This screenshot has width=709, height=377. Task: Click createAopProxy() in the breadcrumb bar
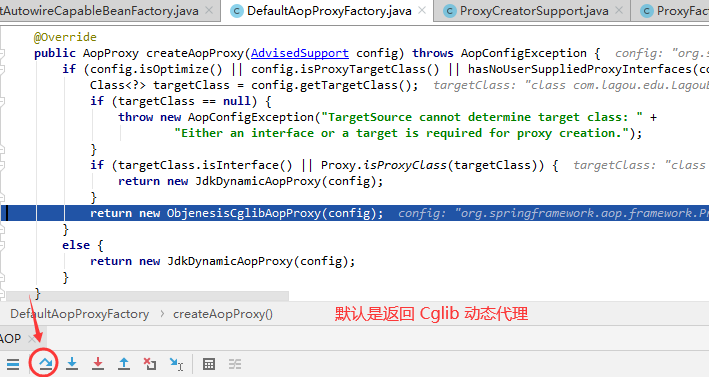[222, 314]
